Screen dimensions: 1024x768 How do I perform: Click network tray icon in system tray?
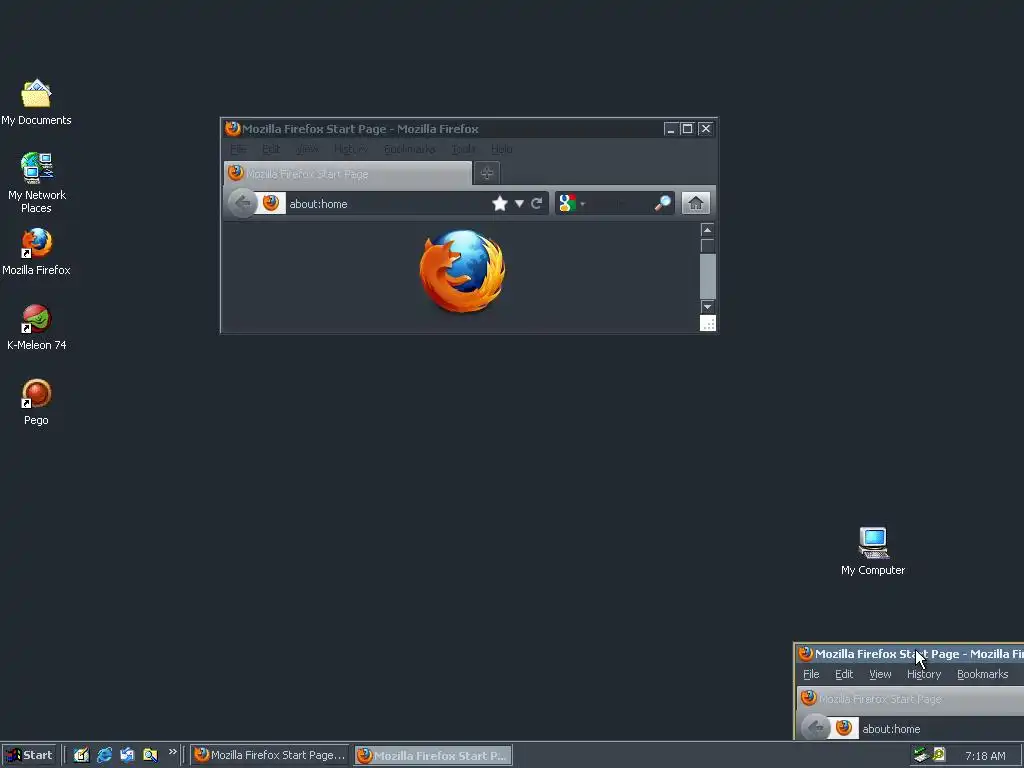tap(921, 755)
